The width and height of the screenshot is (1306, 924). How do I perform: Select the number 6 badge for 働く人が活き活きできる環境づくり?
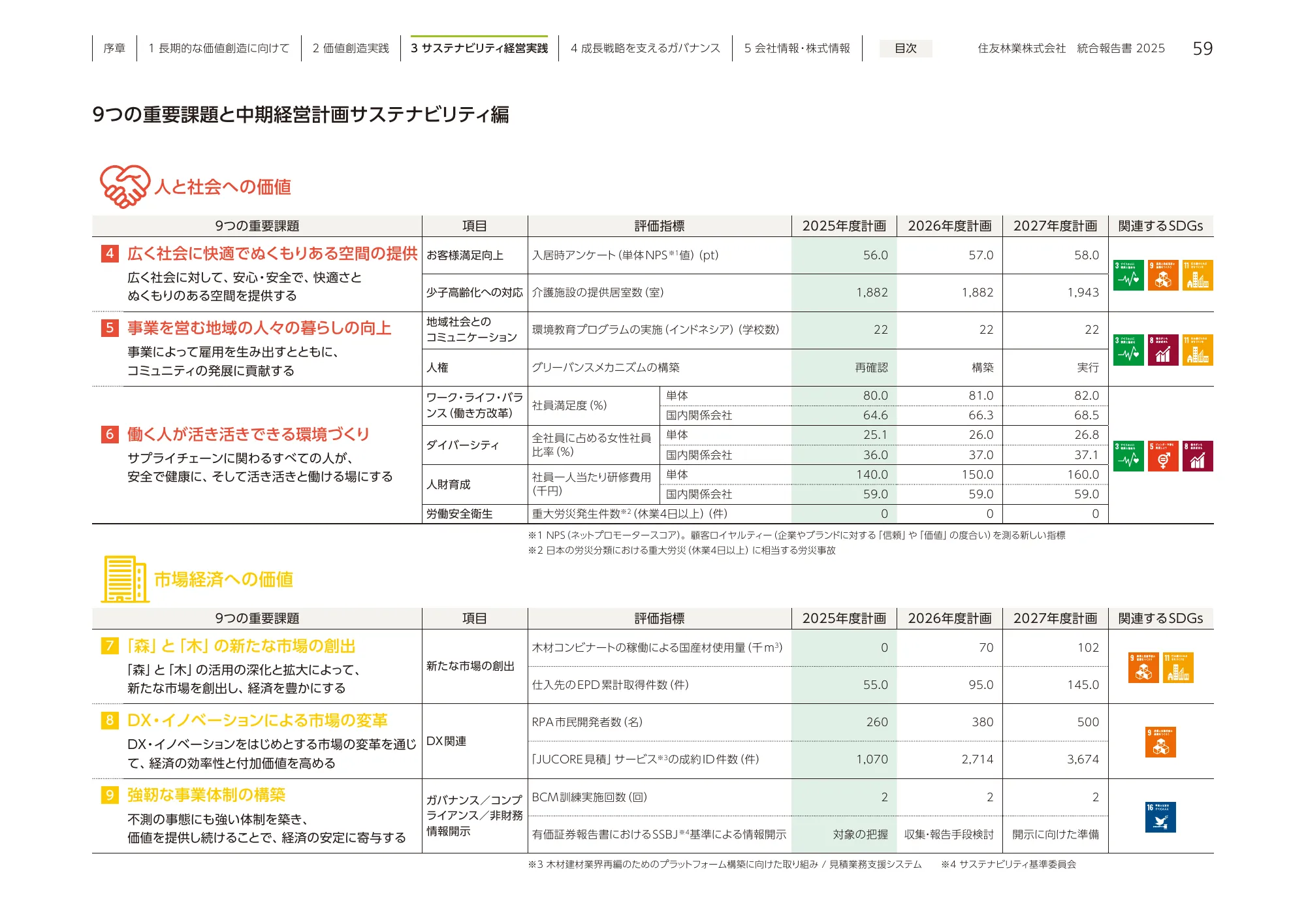click(108, 433)
